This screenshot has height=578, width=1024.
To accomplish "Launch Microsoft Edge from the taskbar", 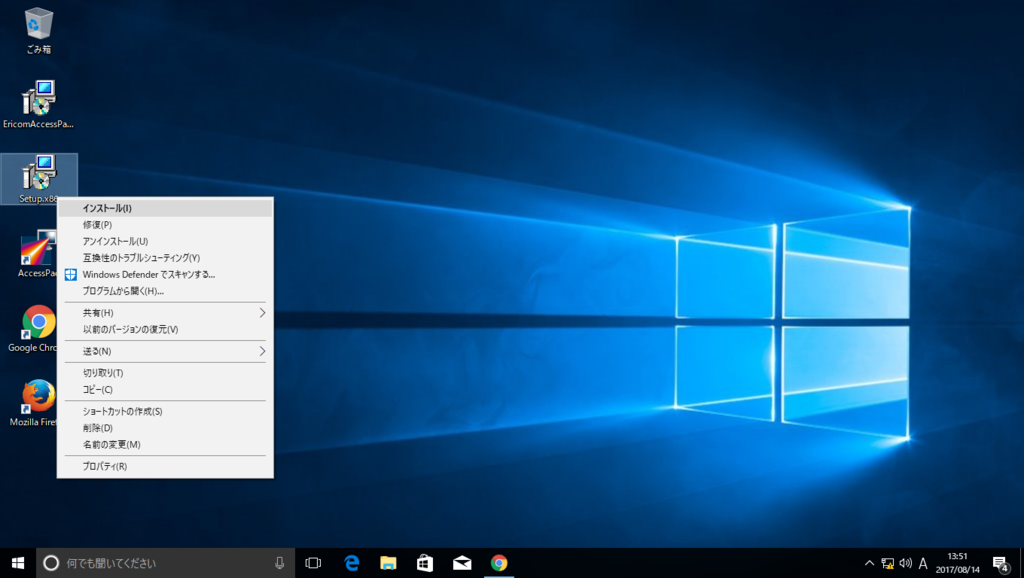I will 352,563.
